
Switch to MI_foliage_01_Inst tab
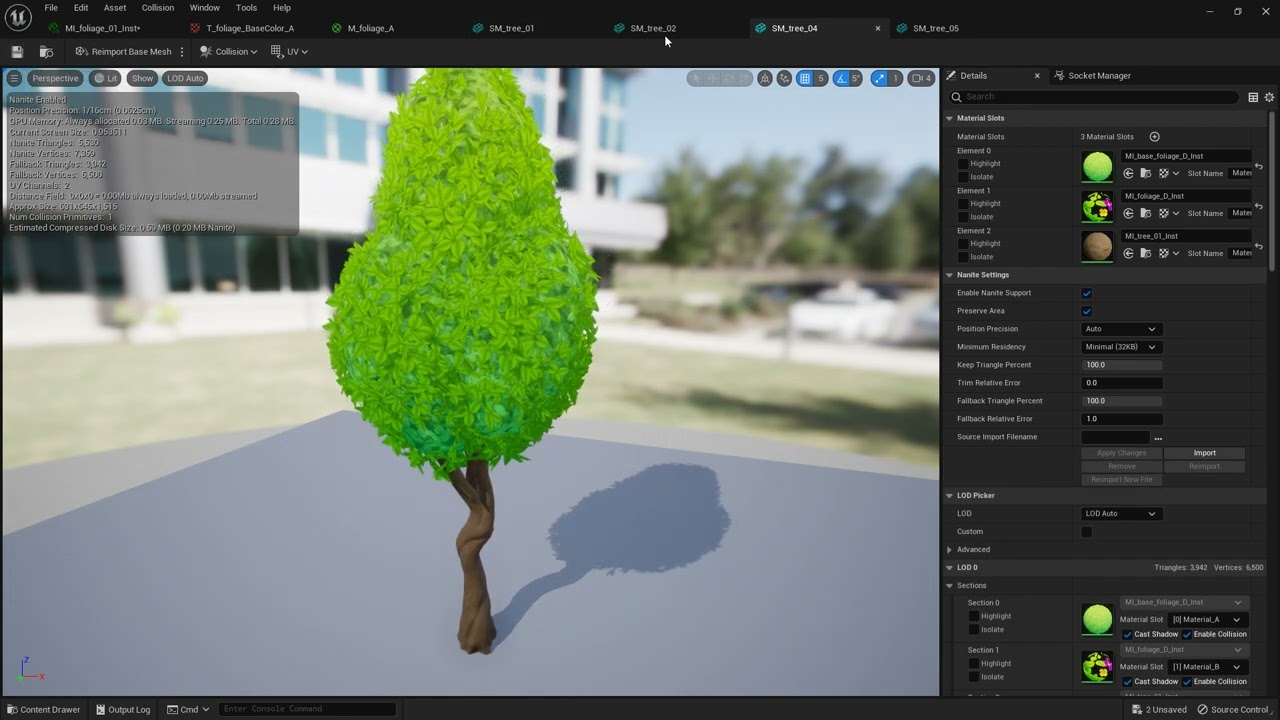coord(102,28)
